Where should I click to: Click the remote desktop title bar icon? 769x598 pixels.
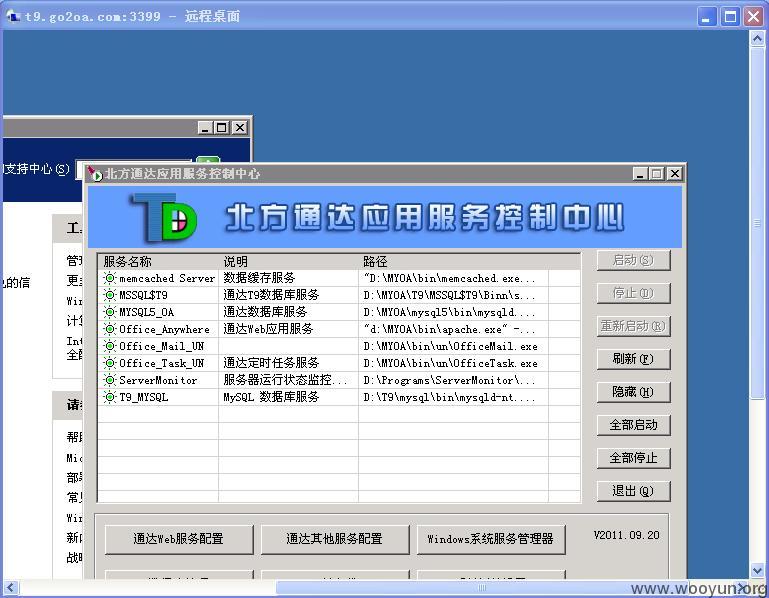(13, 16)
